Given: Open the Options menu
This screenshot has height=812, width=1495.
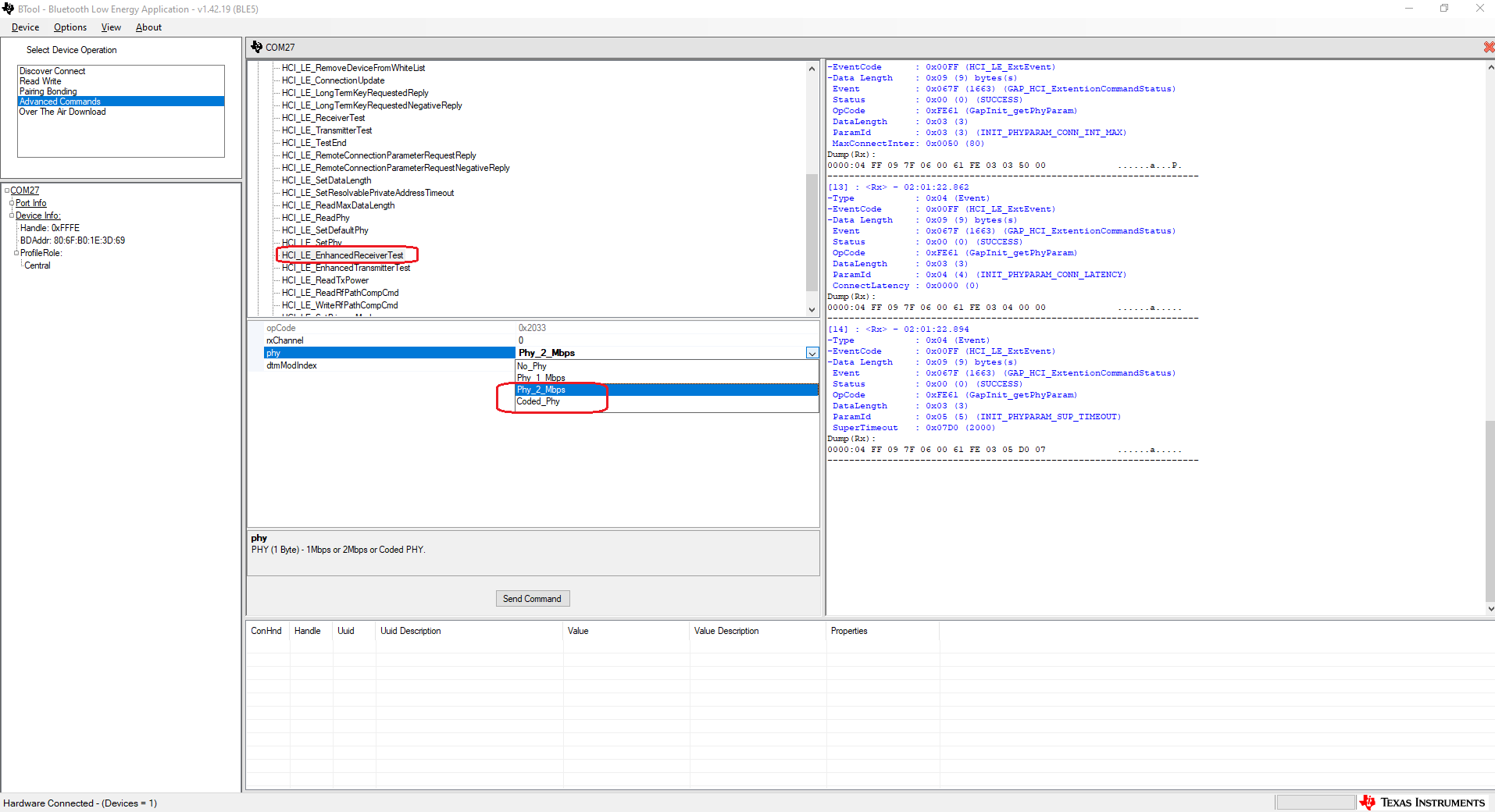Looking at the screenshot, I should 70,27.
